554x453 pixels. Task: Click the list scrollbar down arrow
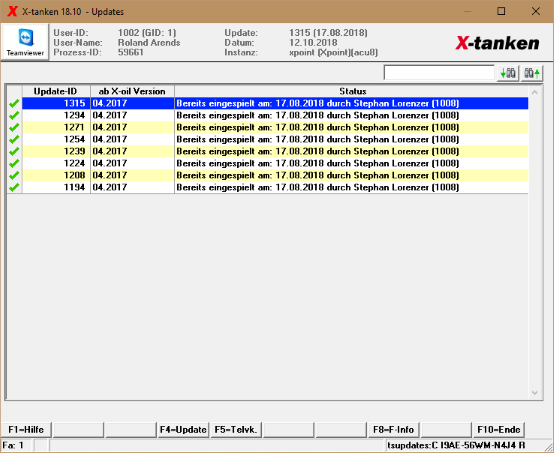pyautogui.click(x=535, y=393)
